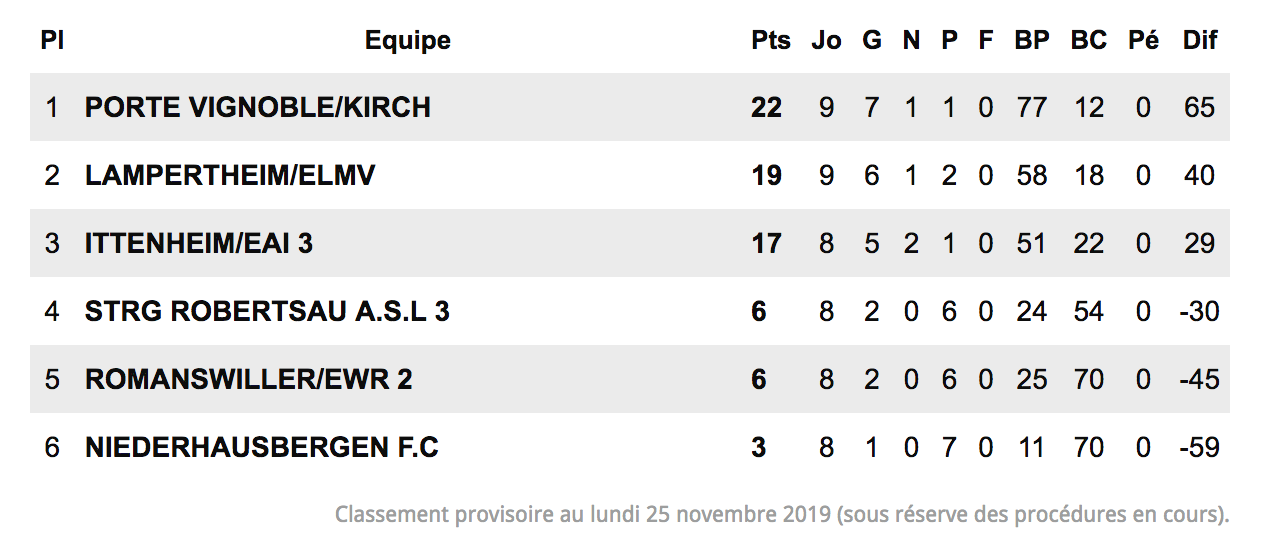Select the LAMPERTHEIM/ELMV team row
Viewport: 1264px width, 554px height.
[630, 175]
